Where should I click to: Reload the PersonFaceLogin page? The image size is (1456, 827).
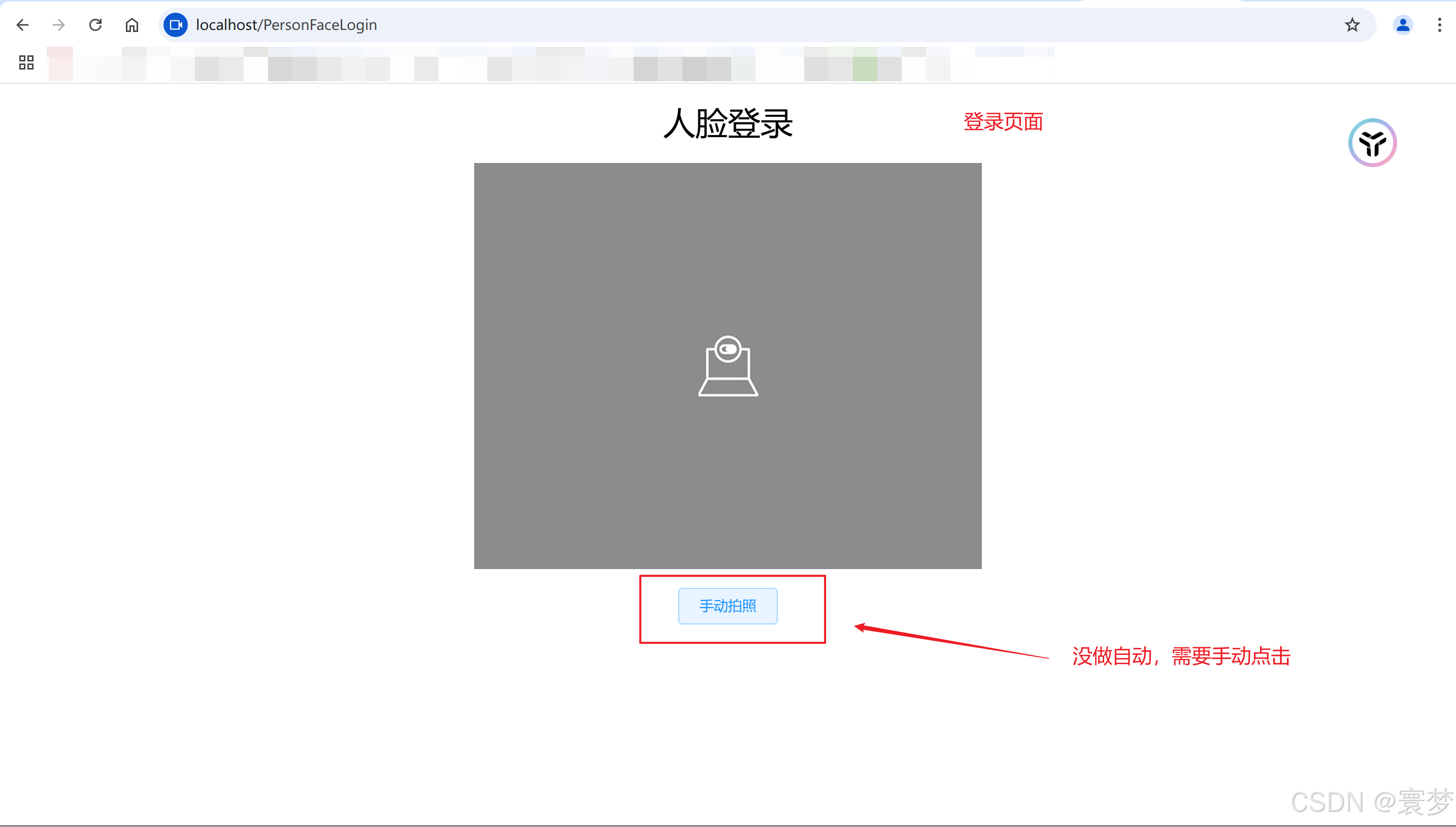pos(95,25)
